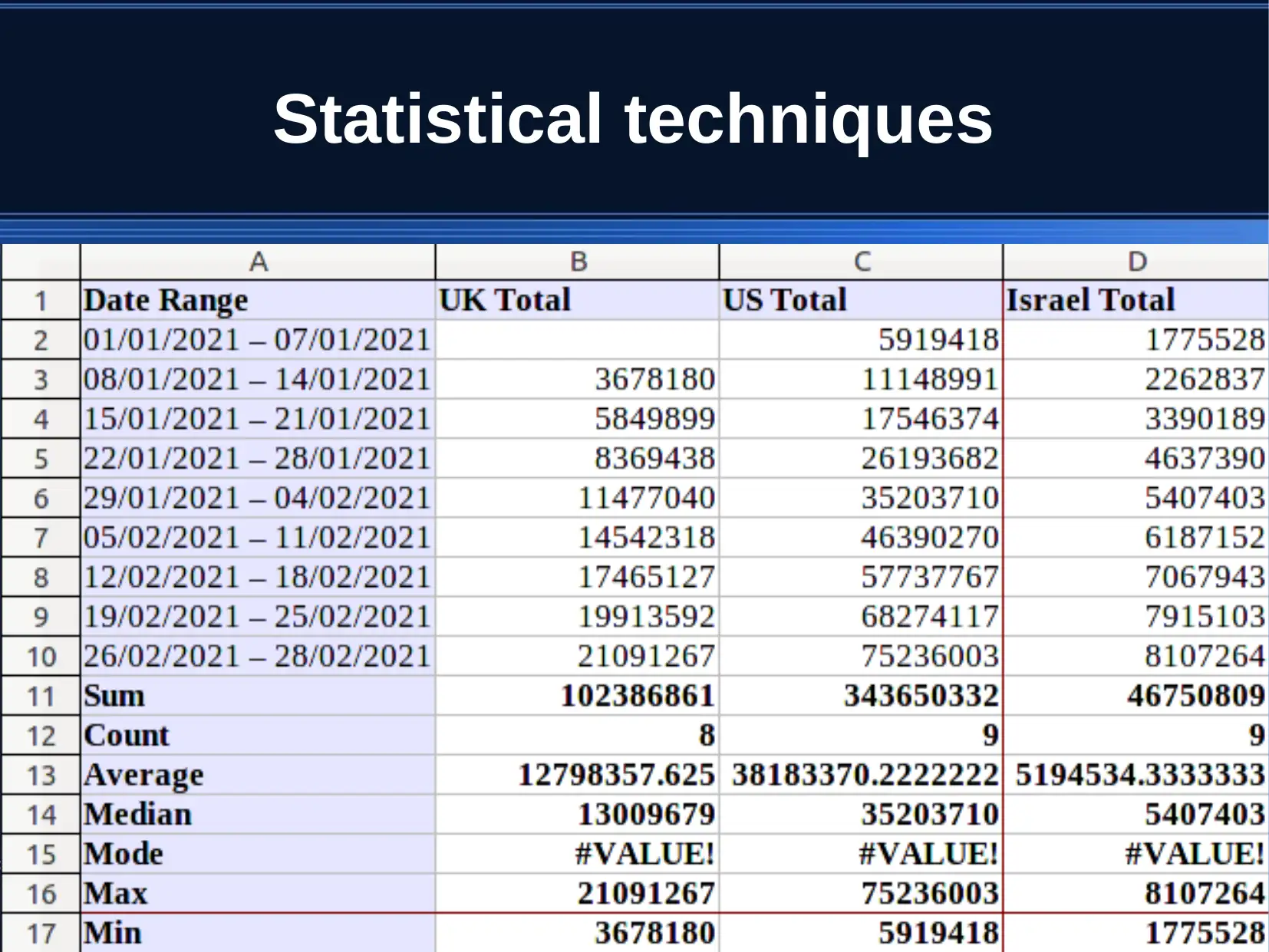The width and height of the screenshot is (1269, 952).
Task: Select the date cell 12/02/2021 – 18/02/2021
Action: click(258, 577)
